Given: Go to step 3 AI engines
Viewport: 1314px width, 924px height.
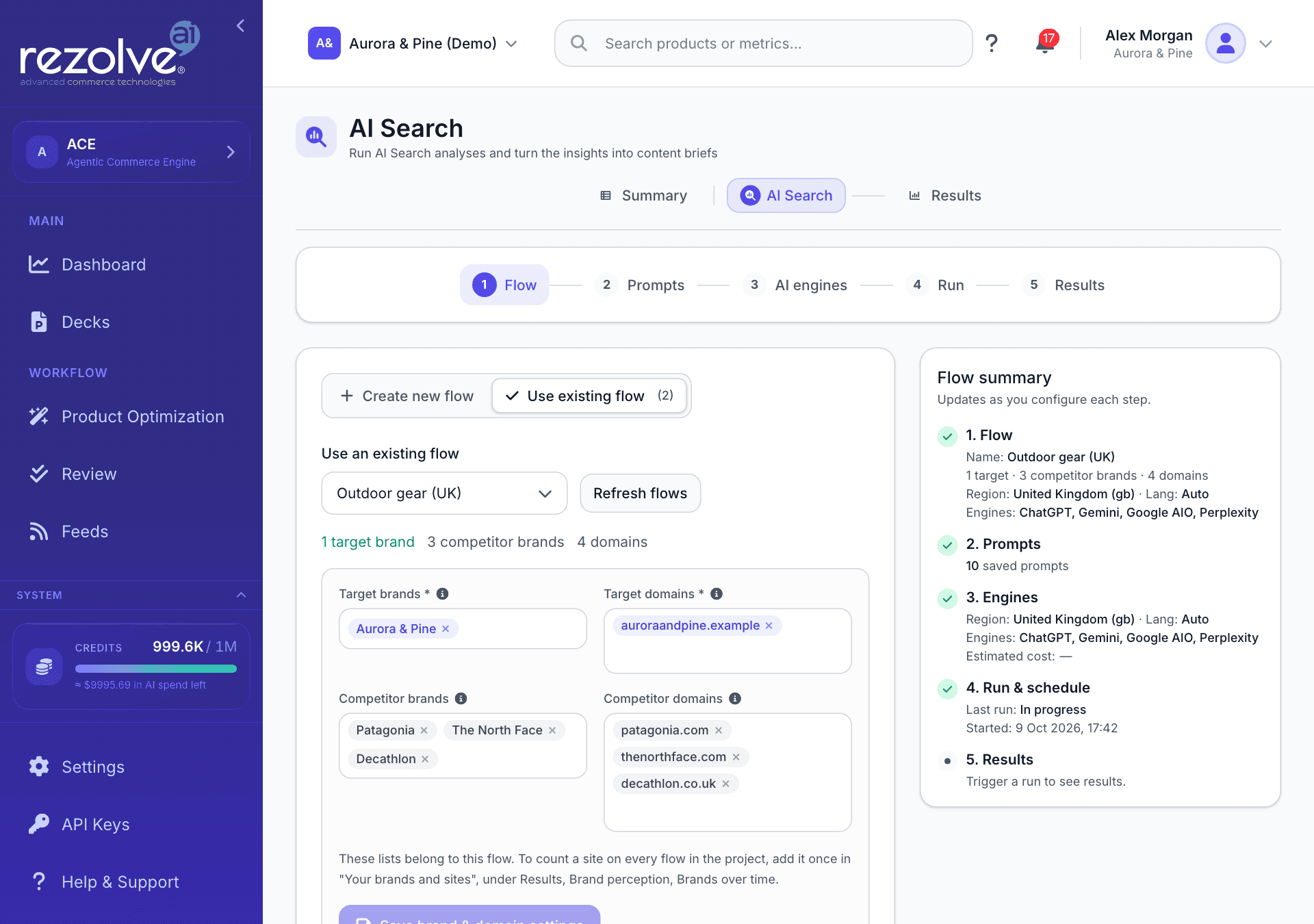Looking at the screenshot, I should [x=796, y=285].
